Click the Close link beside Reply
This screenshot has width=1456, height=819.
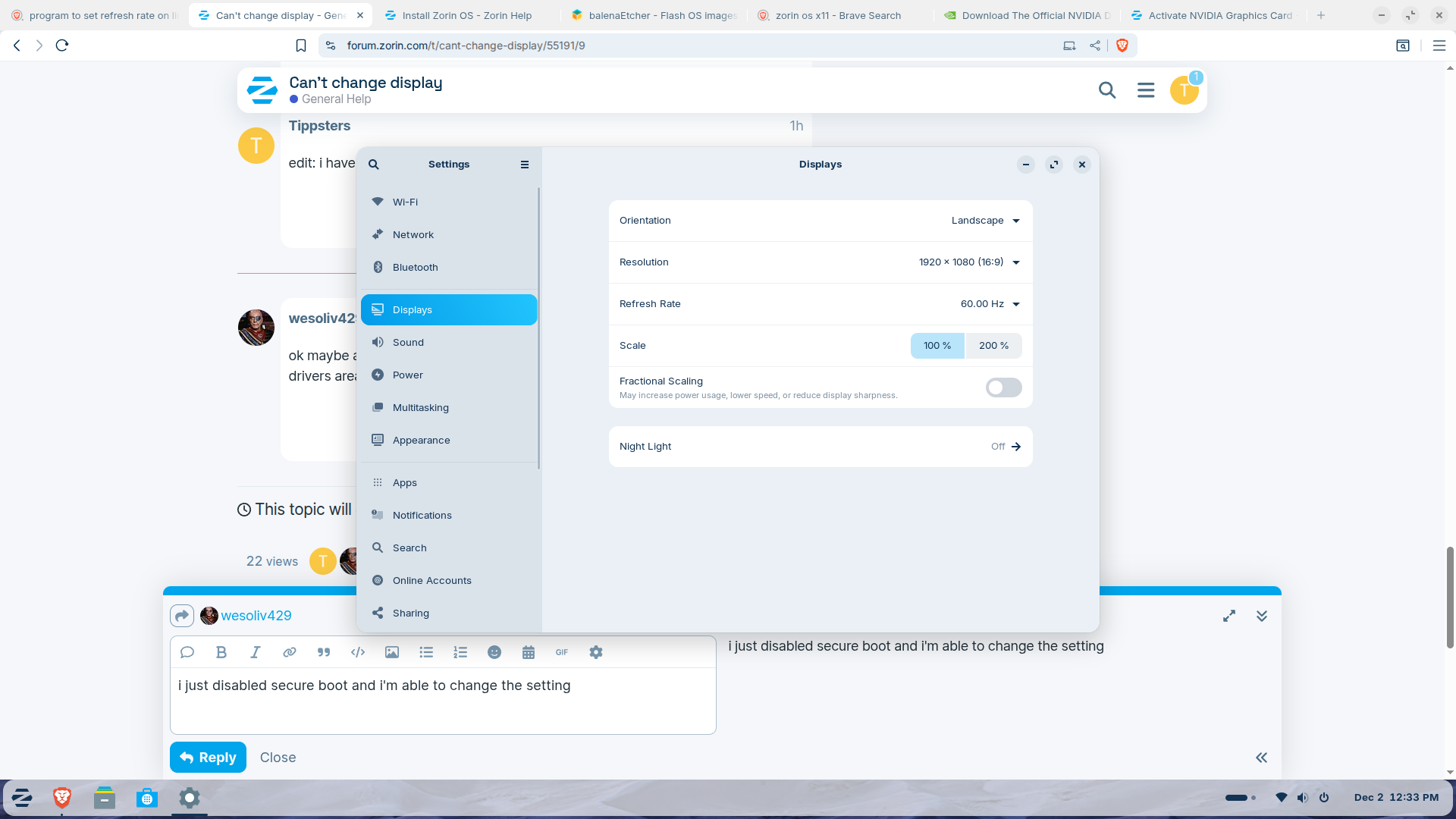coord(278,758)
